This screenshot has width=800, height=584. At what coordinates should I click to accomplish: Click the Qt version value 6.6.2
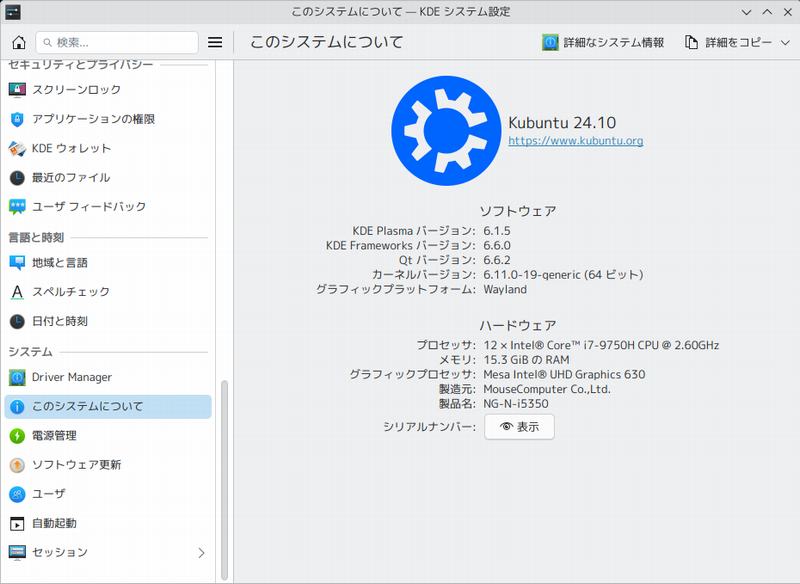[x=497, y=260]
